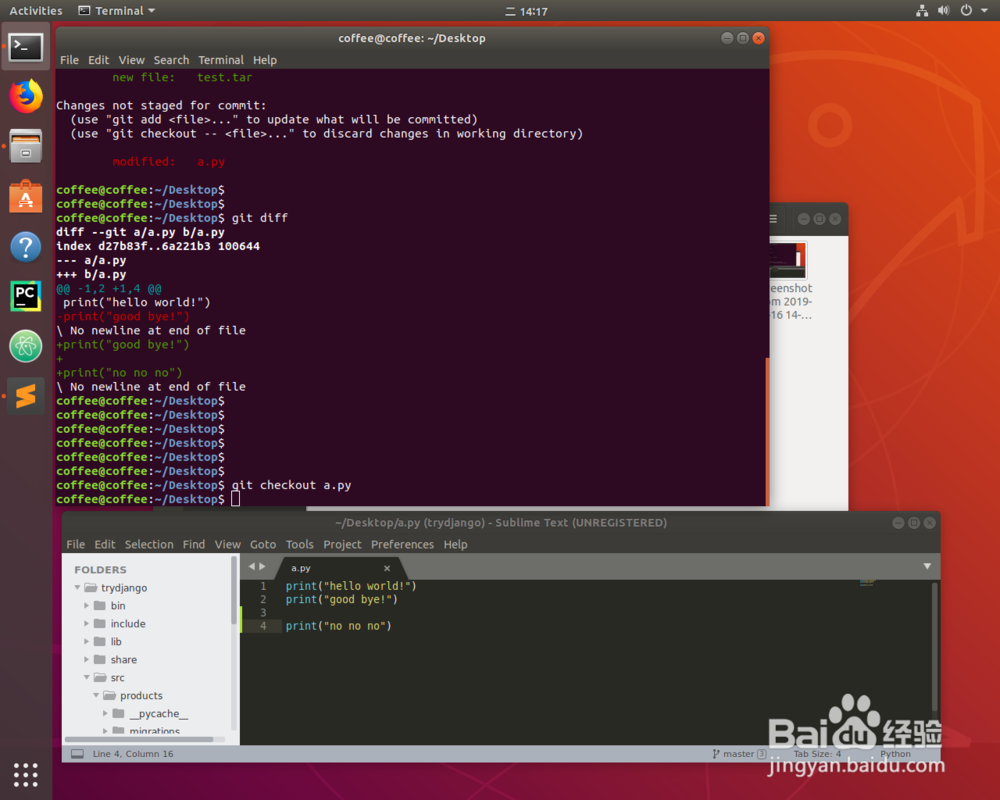
Task: Open terminal View menu
Action: pyautogui.click(x=131, y=60)
